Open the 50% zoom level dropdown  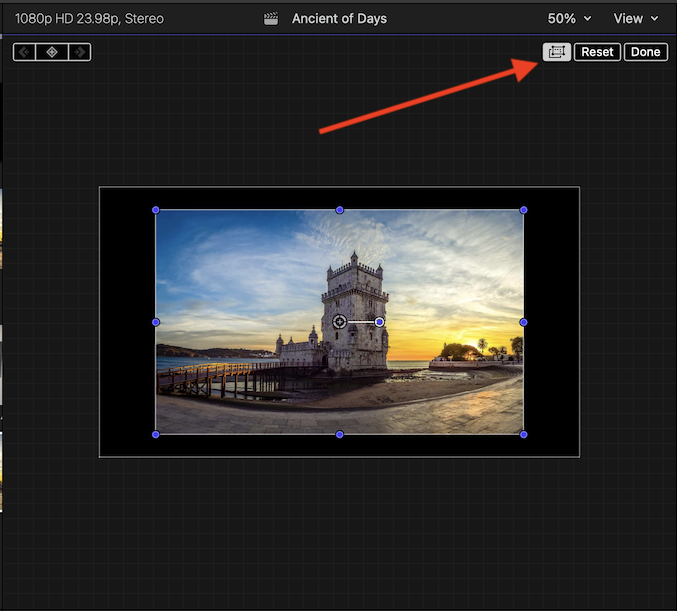point(569,19)
